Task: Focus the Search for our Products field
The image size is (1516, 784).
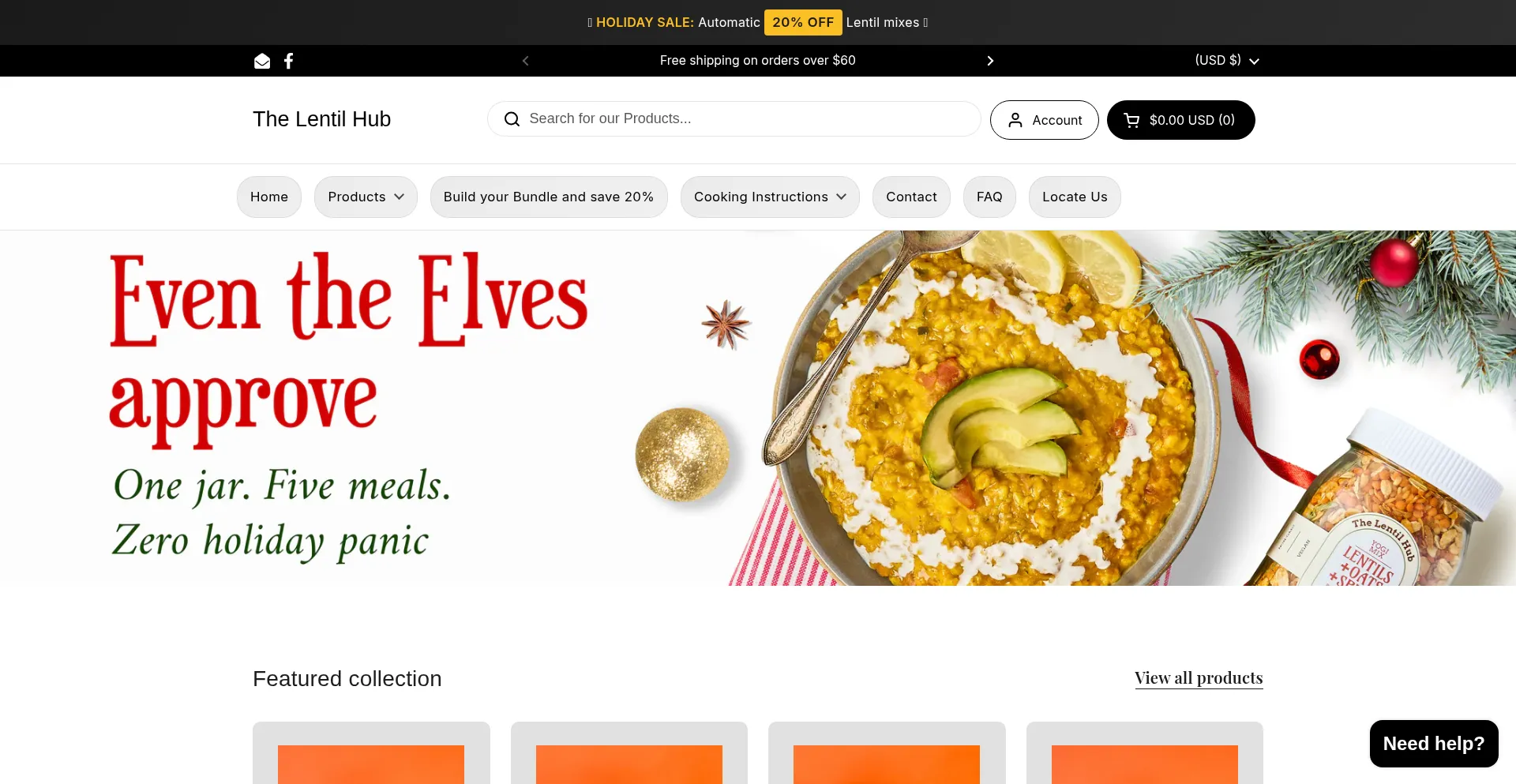Action: (x=734, y=119)
